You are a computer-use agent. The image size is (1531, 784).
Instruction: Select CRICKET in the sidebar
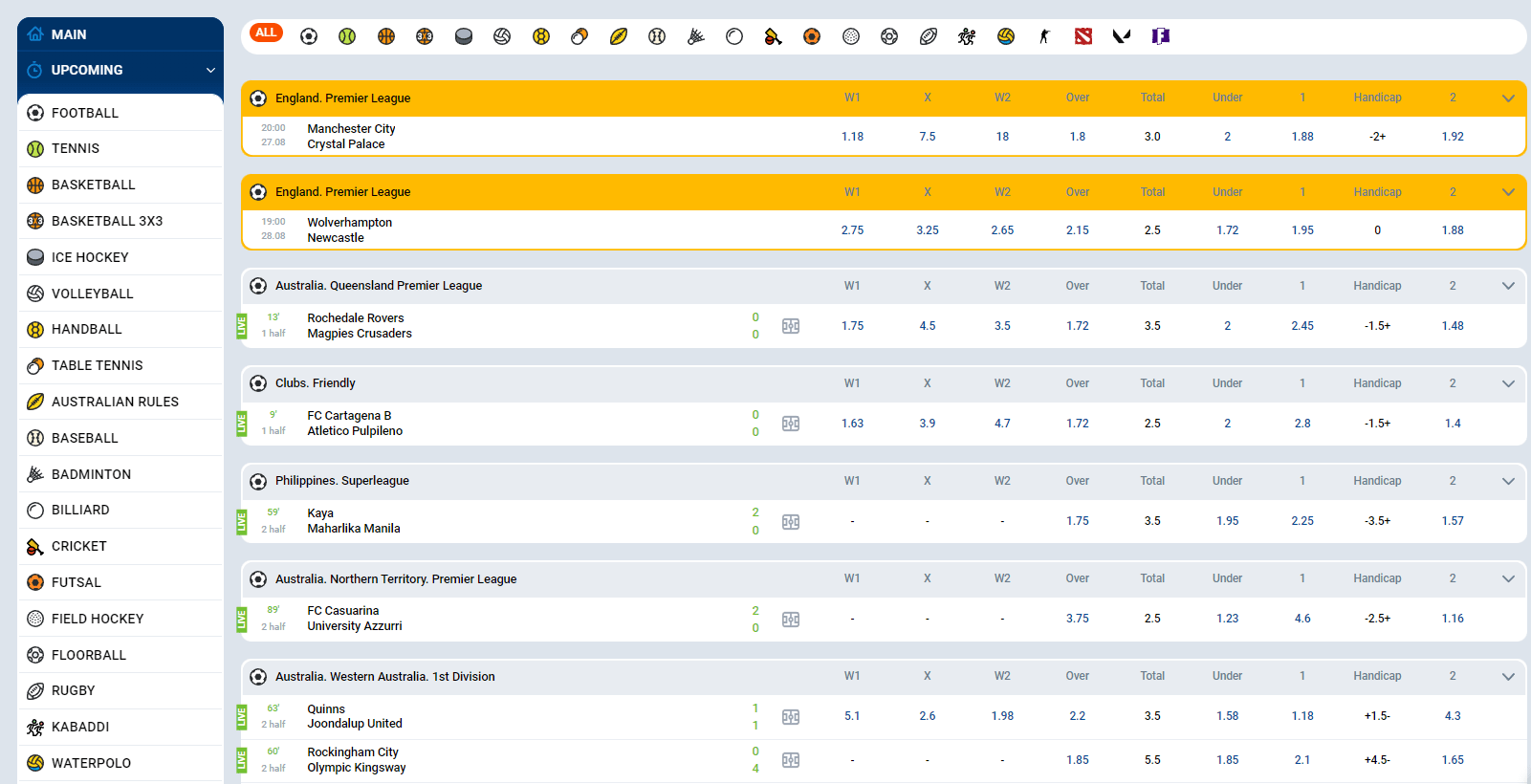click(120, 546)
